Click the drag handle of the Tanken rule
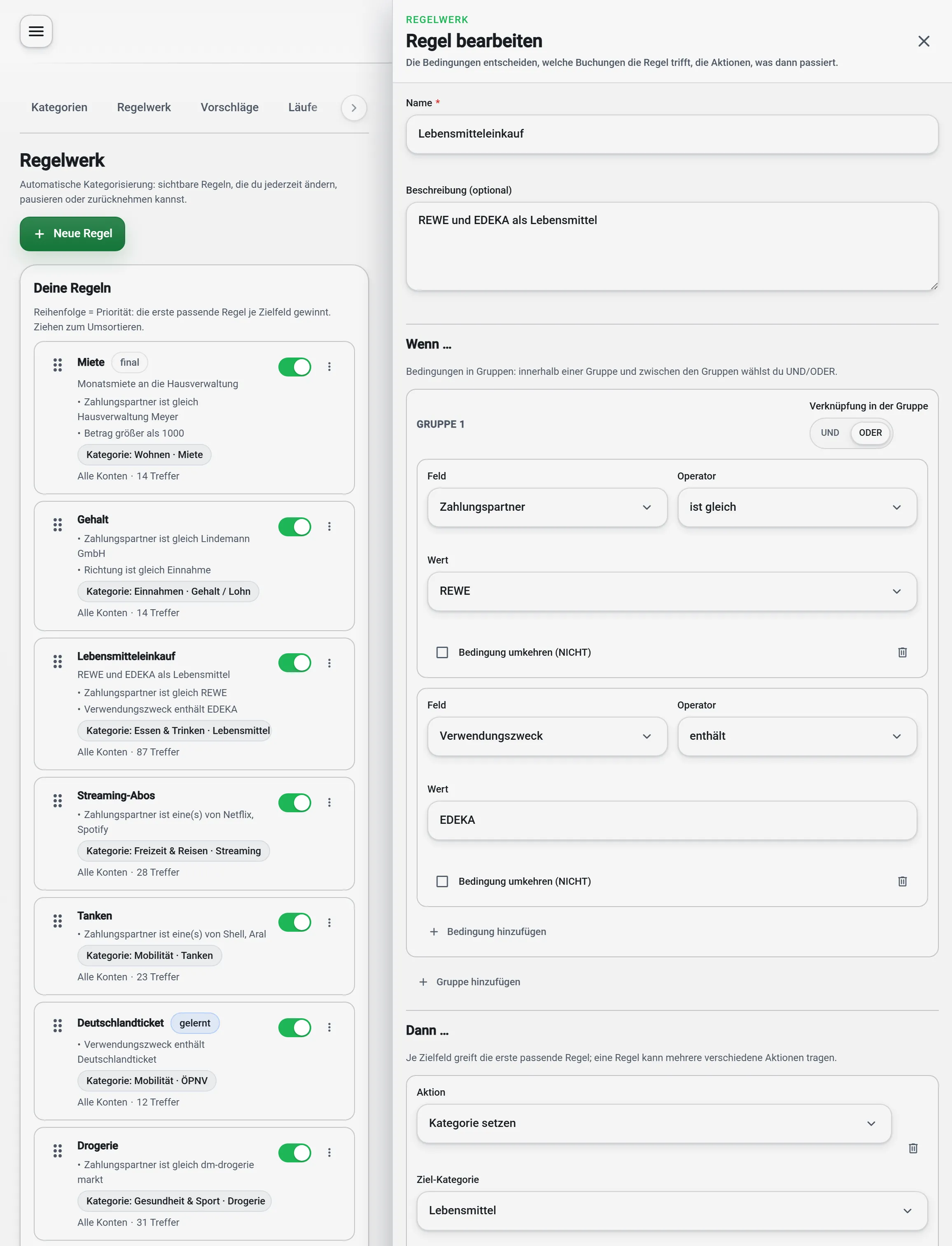This screenshot has height=1246, width=952. [58, 921]
